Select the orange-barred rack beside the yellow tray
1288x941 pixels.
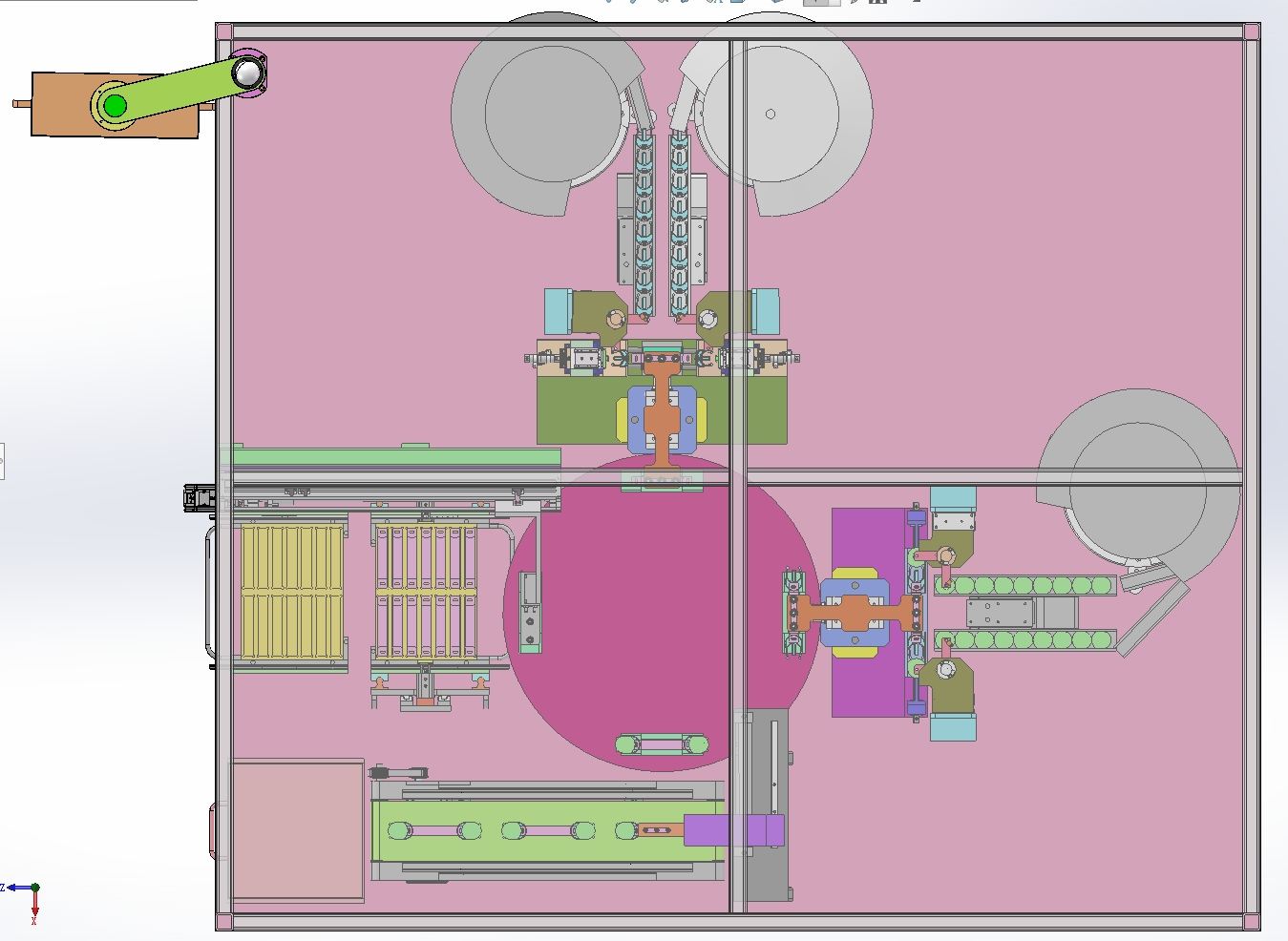point(426,592)
